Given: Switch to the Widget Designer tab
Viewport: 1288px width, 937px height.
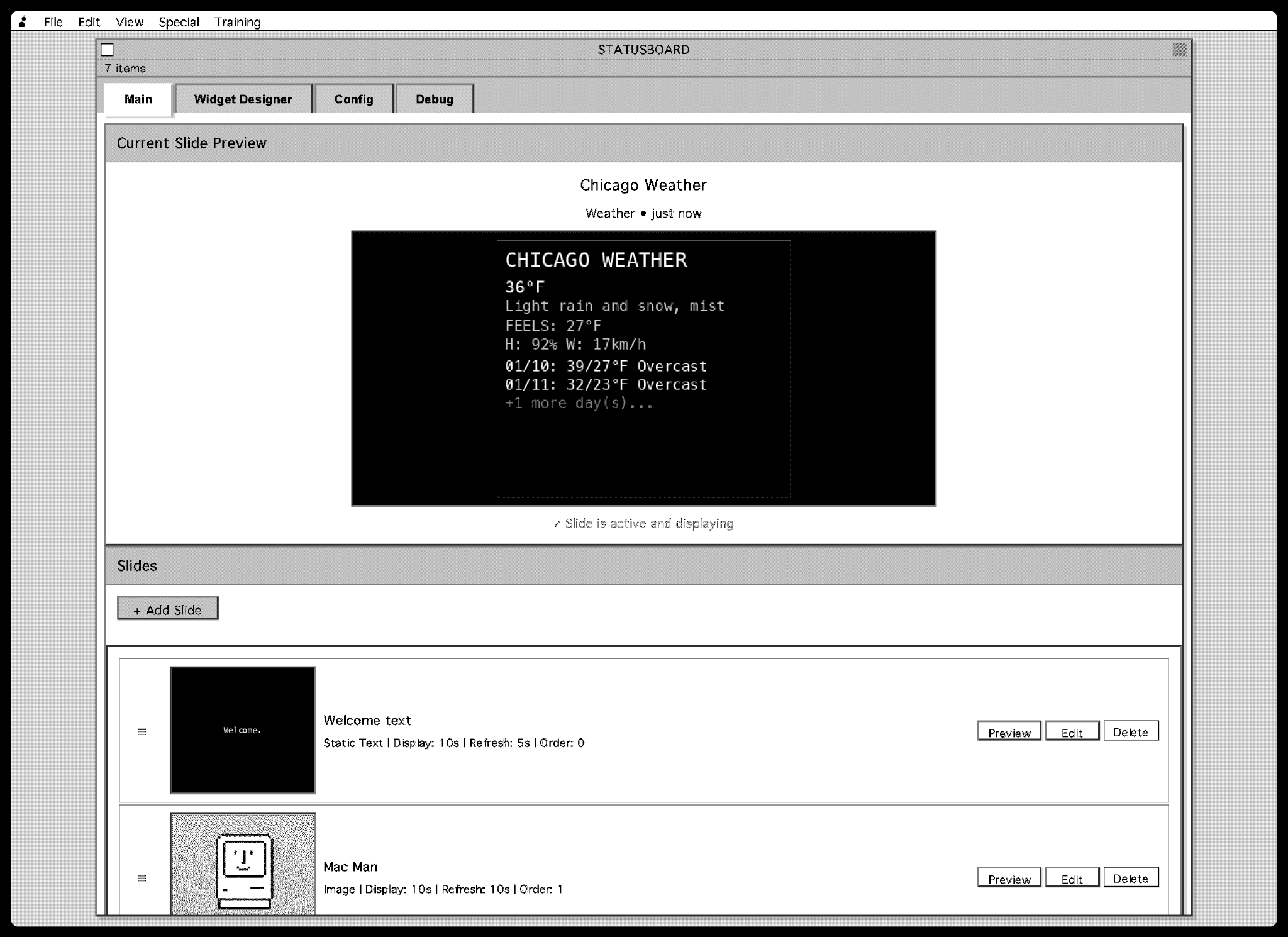Looking at the screenshot, I should click(x=243, y=99).
